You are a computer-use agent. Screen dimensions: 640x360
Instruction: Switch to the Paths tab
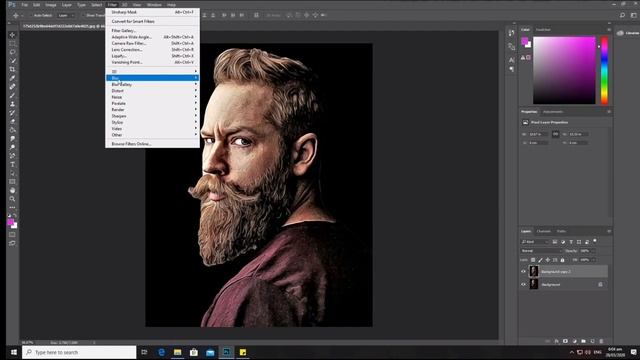pyautogui.click(x=561, y=231)
